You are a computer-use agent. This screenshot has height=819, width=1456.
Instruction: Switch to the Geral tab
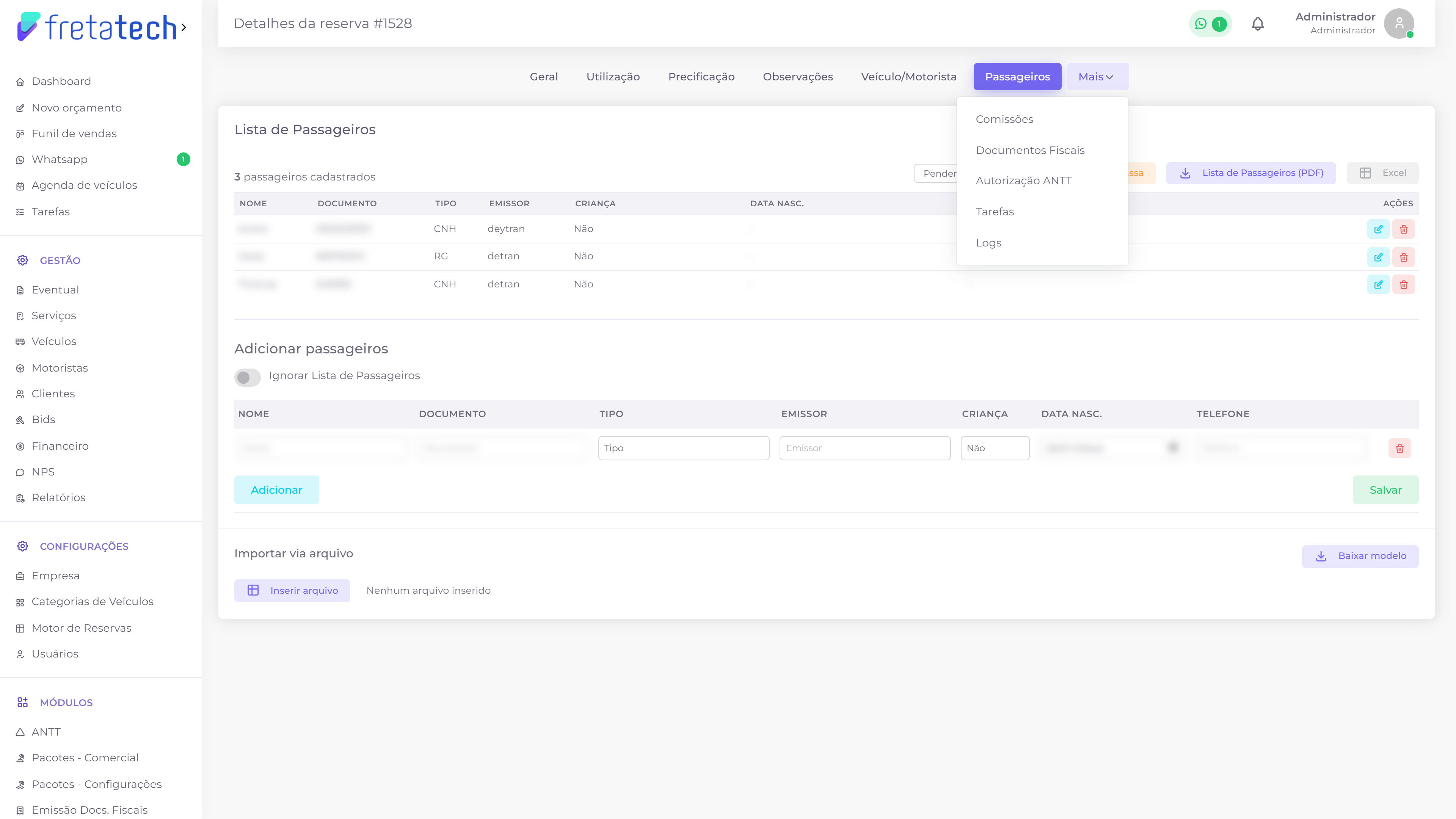pyautogui.click(x=544, y=76)
